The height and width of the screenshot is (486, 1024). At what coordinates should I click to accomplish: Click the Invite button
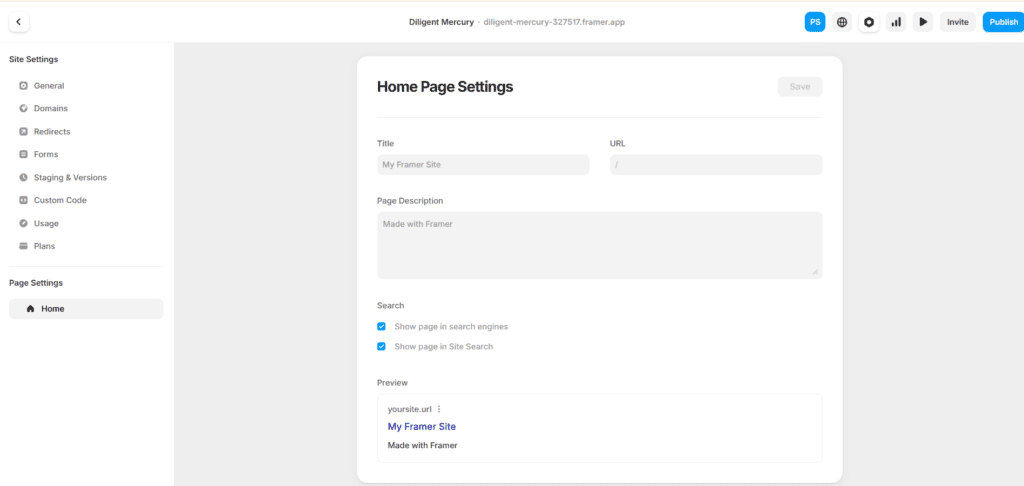[x=958, y=22]
